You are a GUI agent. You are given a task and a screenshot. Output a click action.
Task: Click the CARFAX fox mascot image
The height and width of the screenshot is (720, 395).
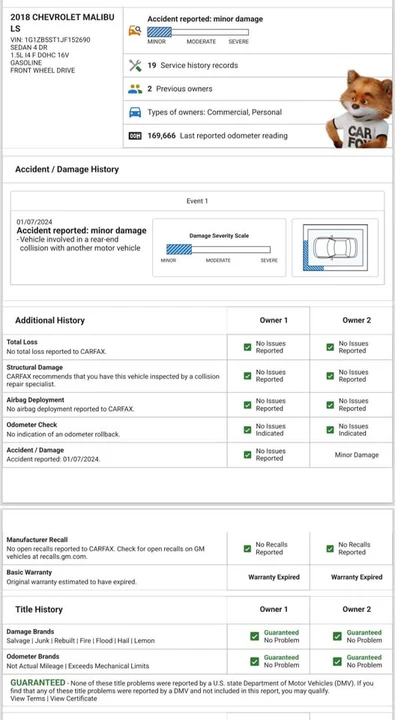click(x=360, y=108)
